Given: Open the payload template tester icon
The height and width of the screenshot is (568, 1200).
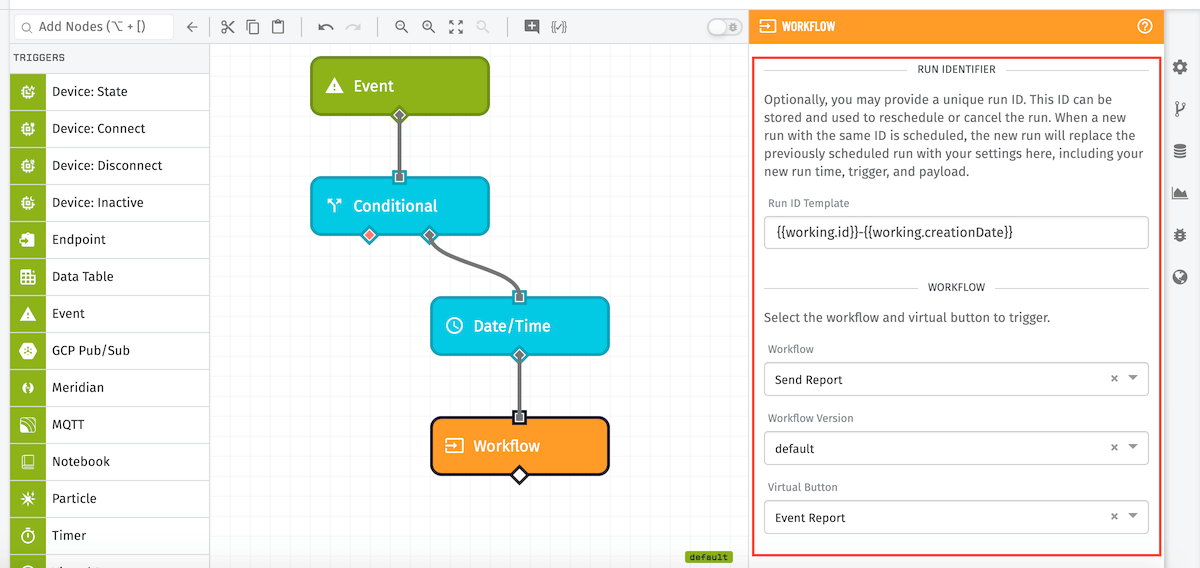Looking at the screenshot, I should [559, 27].
